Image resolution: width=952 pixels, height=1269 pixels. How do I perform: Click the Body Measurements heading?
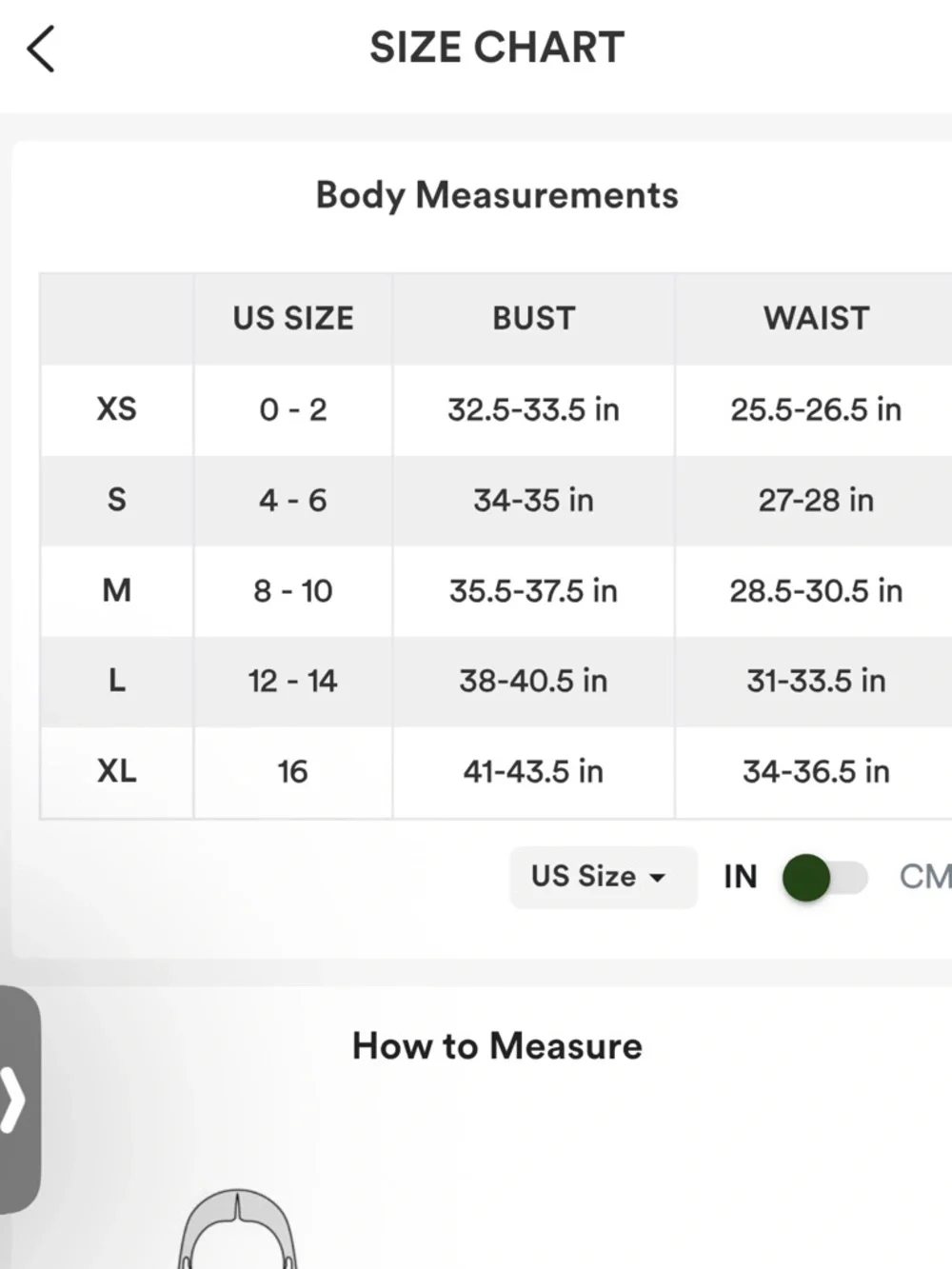tap(497, 195)
